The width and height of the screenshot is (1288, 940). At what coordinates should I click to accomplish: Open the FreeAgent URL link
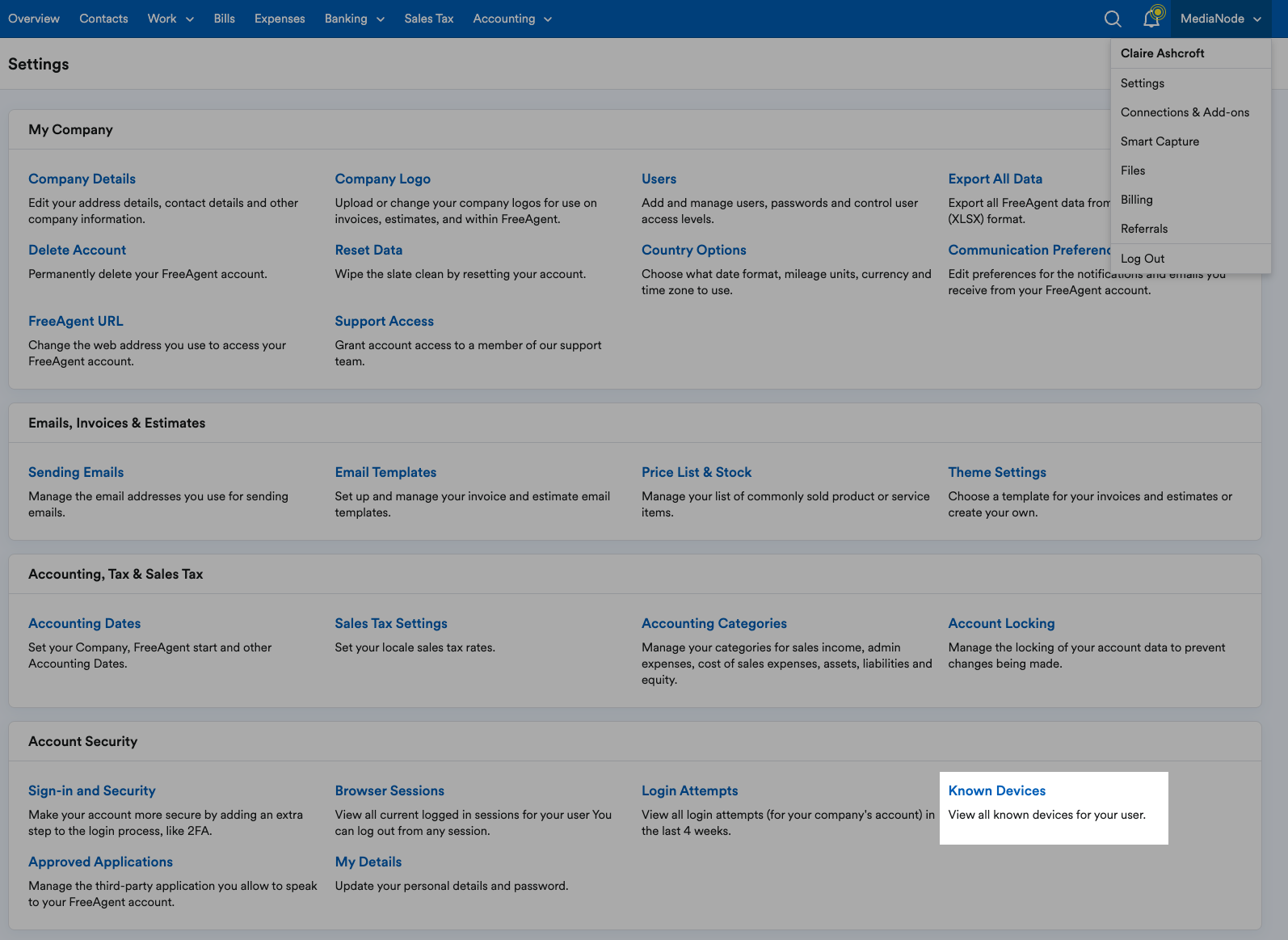click(x=75, y=321)
